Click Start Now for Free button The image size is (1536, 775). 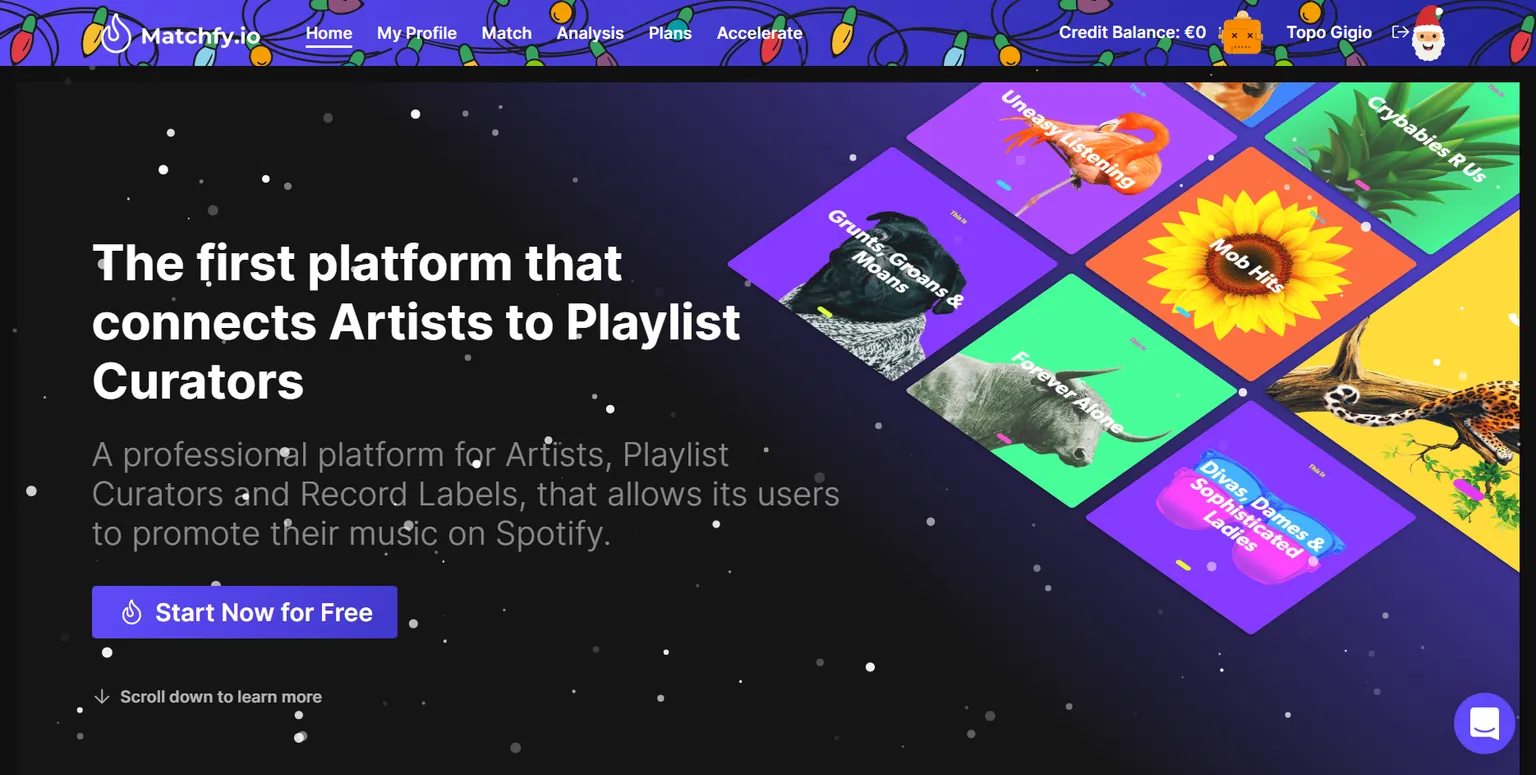(245, 612)
